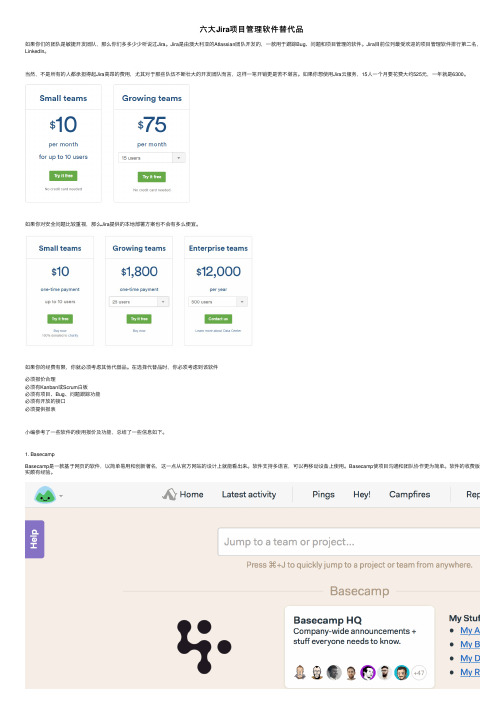Click 'for up to 10 users' text
Image resolution: width=504 pixels, height=713 pixels.
pyautogui.click(x=63, y=157)
